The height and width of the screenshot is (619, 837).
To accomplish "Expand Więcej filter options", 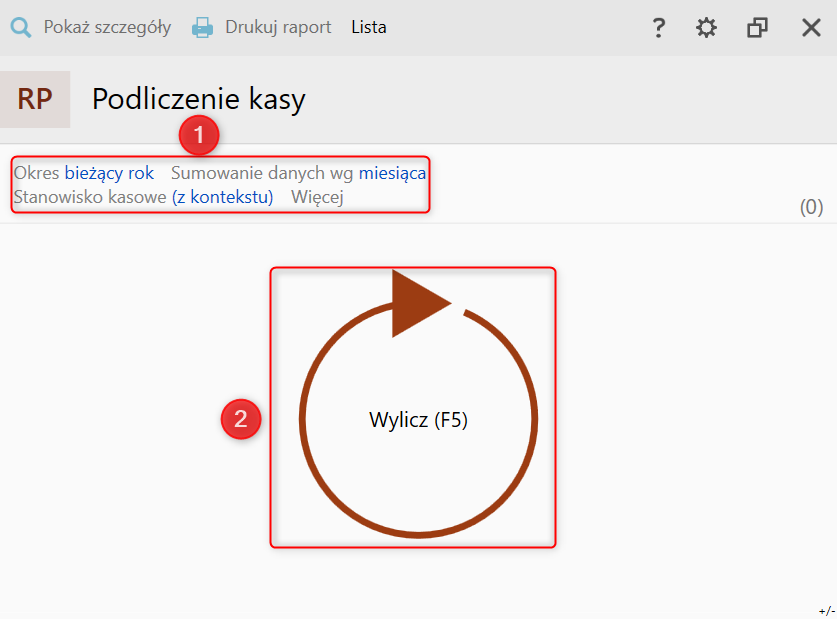I will [x=317, y=197].
